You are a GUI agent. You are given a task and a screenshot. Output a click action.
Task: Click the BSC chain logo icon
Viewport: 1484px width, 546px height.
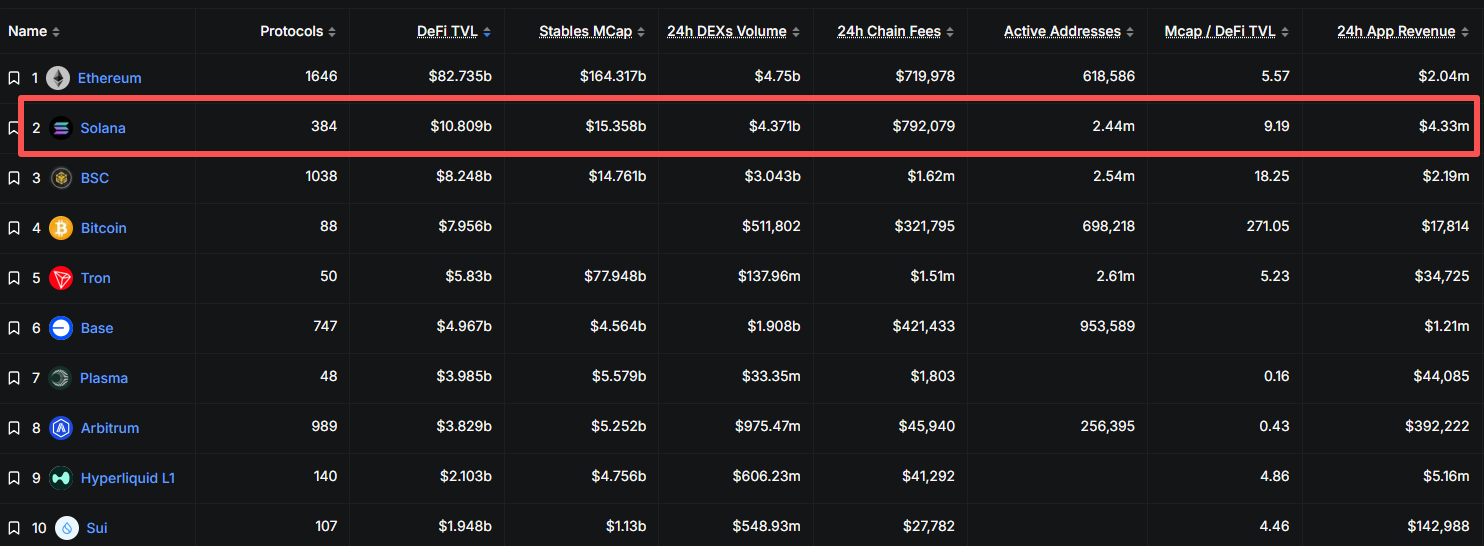point(61,178)
